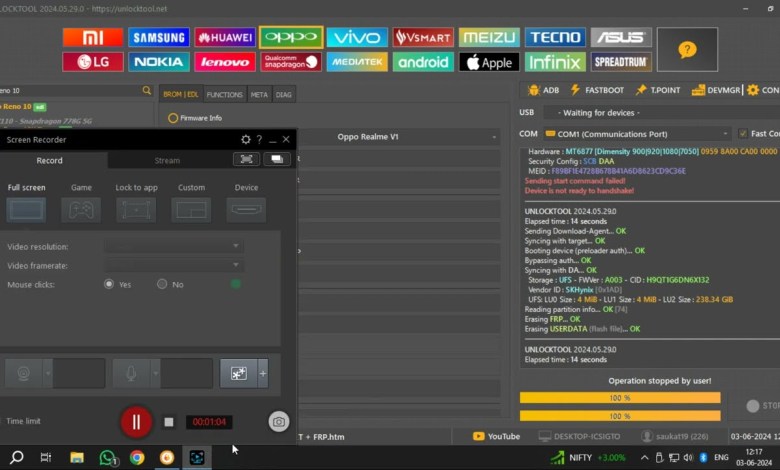Set Mouse clicks to Yes
Image resolution: width=780 pixels, height=470 pixels.
tap(109, 284)
